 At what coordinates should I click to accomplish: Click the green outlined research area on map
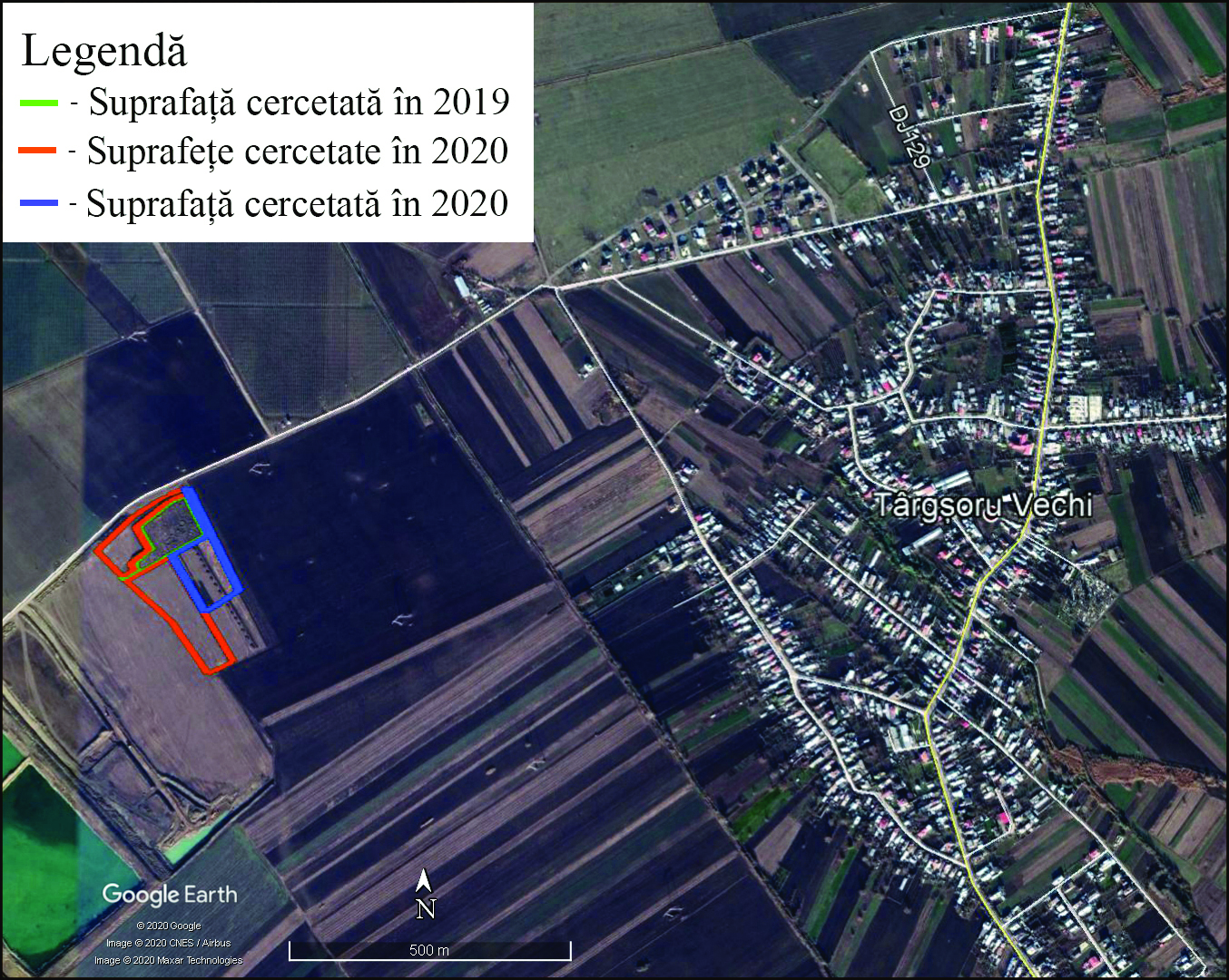pyautogui.click(x=172, y=531)
